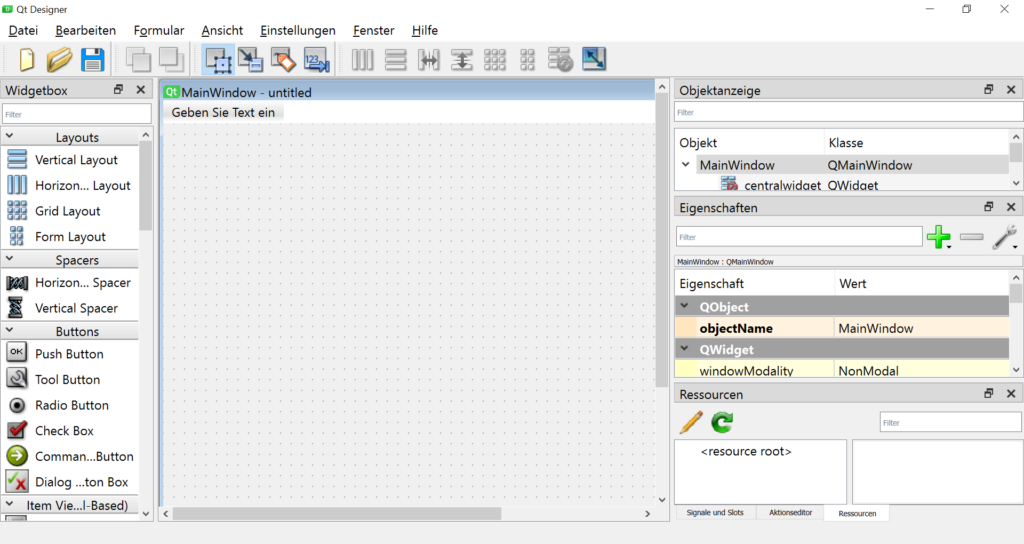The image size is (1024, 544).
Task: Select Vertical Layout in Widgetbox
Action: [69, 160]
